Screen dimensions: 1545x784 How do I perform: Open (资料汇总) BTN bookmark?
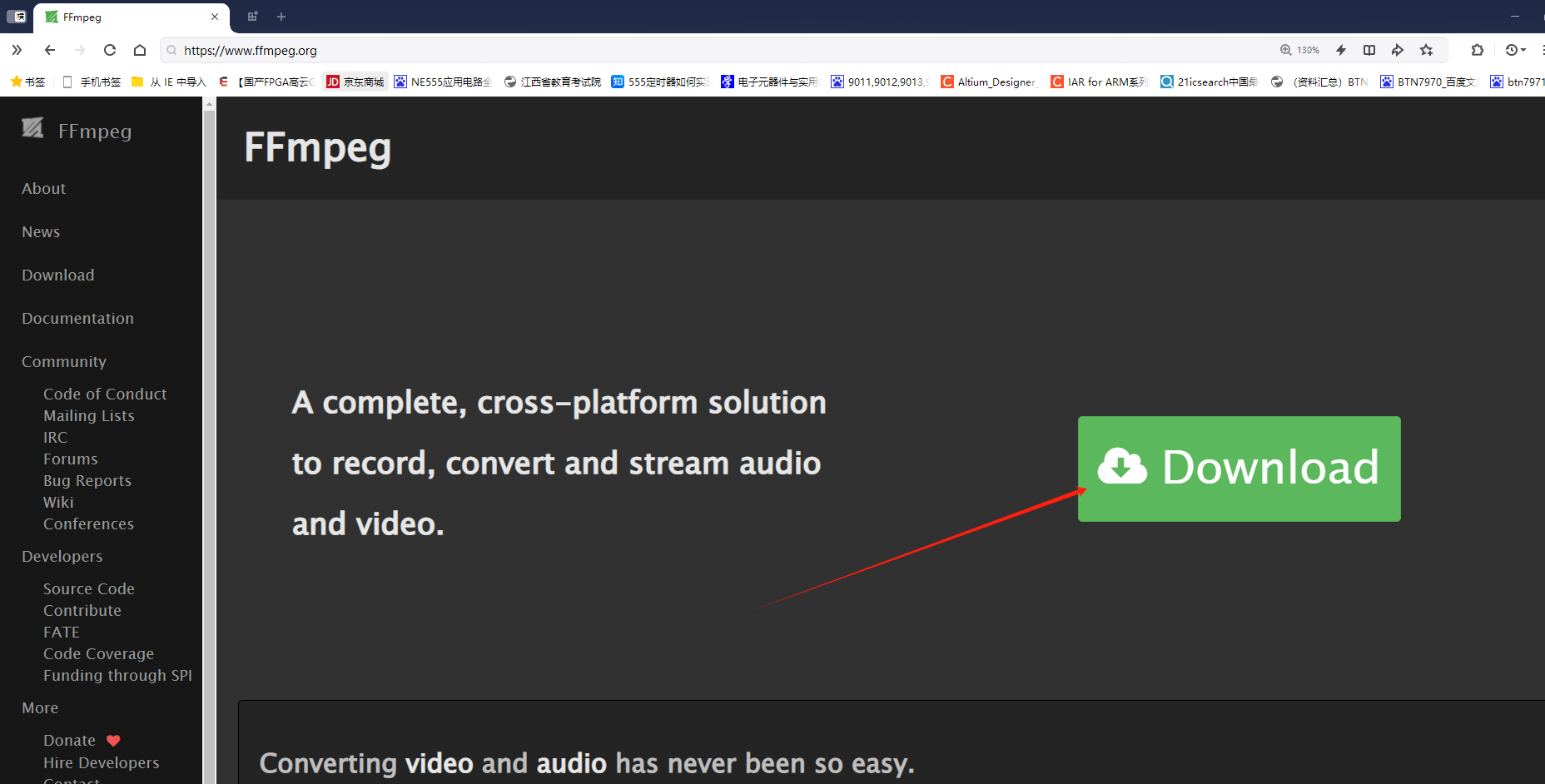point(1319,82)
